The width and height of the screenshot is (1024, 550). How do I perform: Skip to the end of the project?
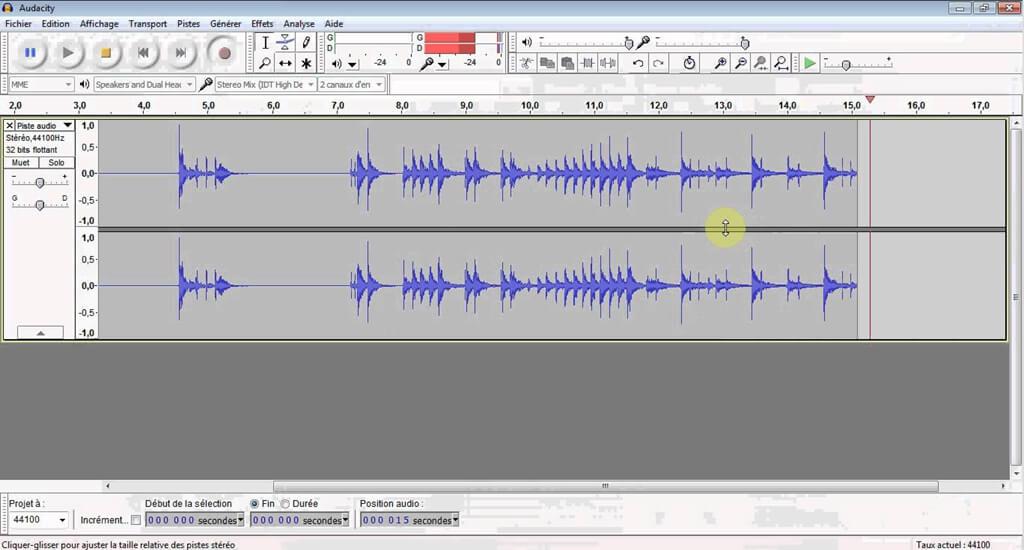182,53
